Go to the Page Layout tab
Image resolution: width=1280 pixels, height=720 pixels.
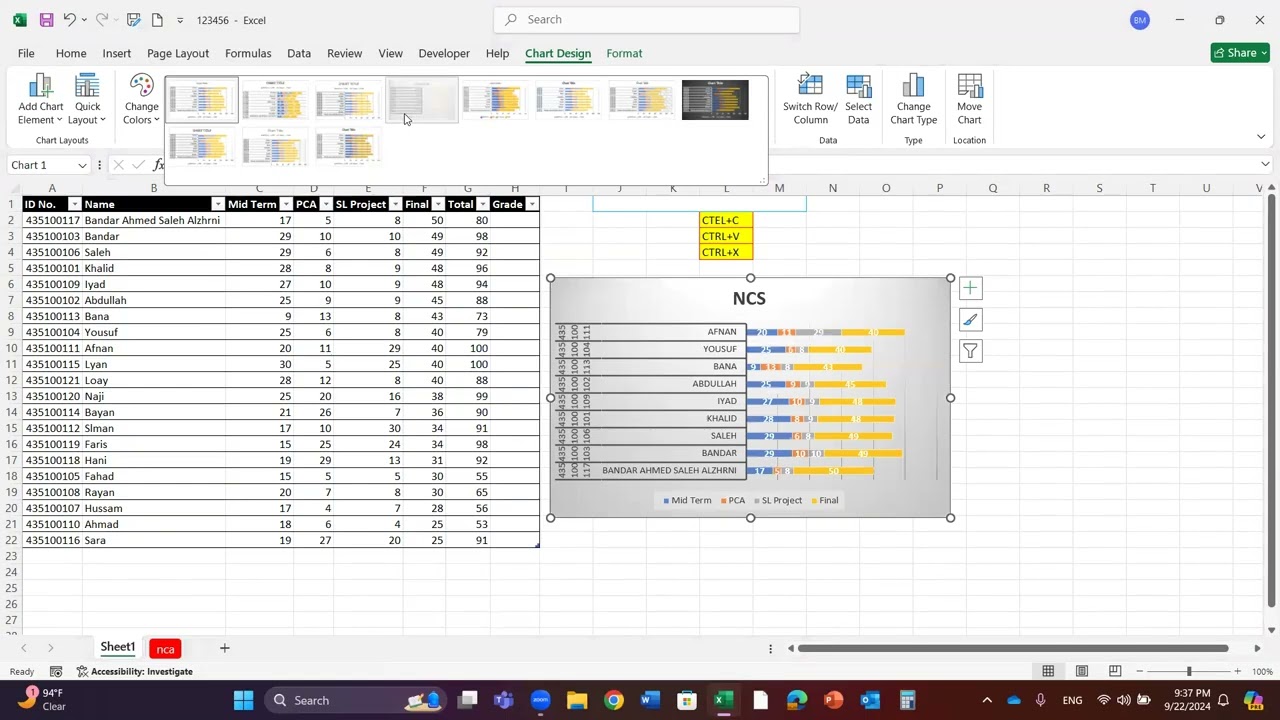pos(178,53)
